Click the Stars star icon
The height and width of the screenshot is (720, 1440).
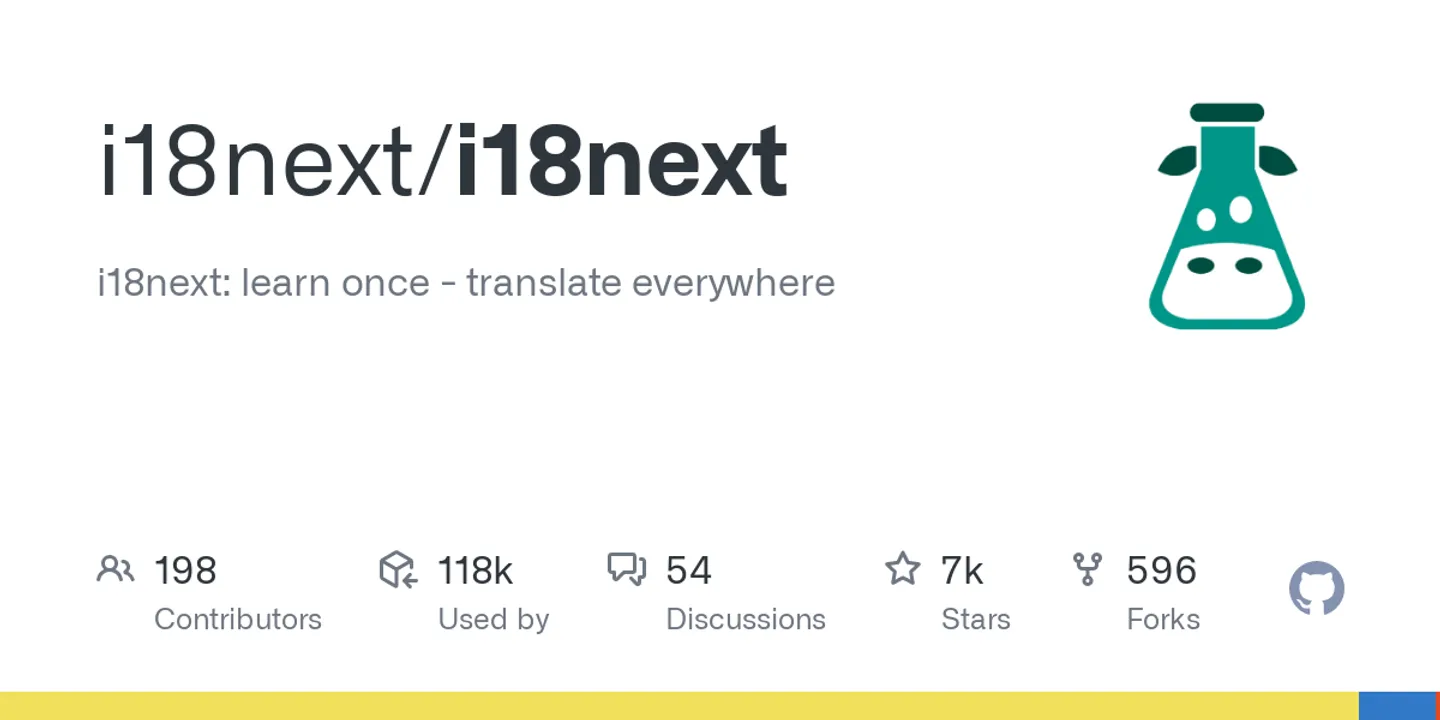(902, 570)
